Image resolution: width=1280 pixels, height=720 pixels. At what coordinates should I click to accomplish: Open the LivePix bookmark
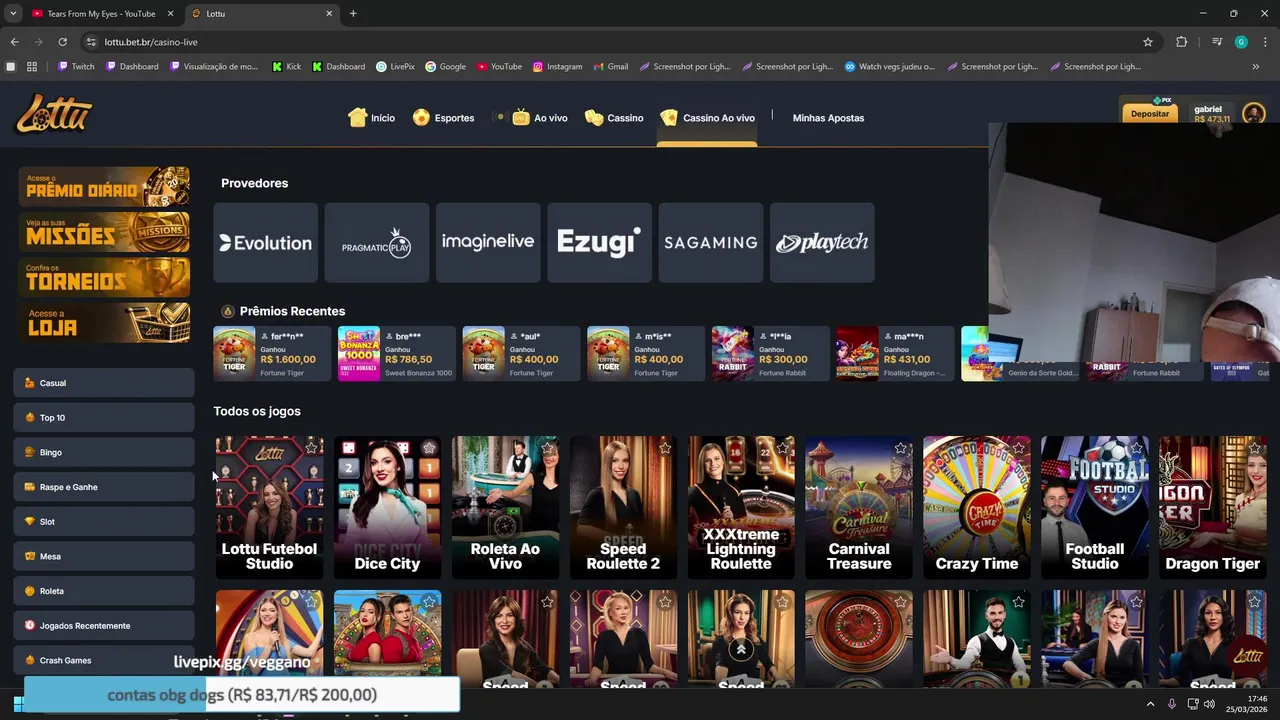pos(396,67)
